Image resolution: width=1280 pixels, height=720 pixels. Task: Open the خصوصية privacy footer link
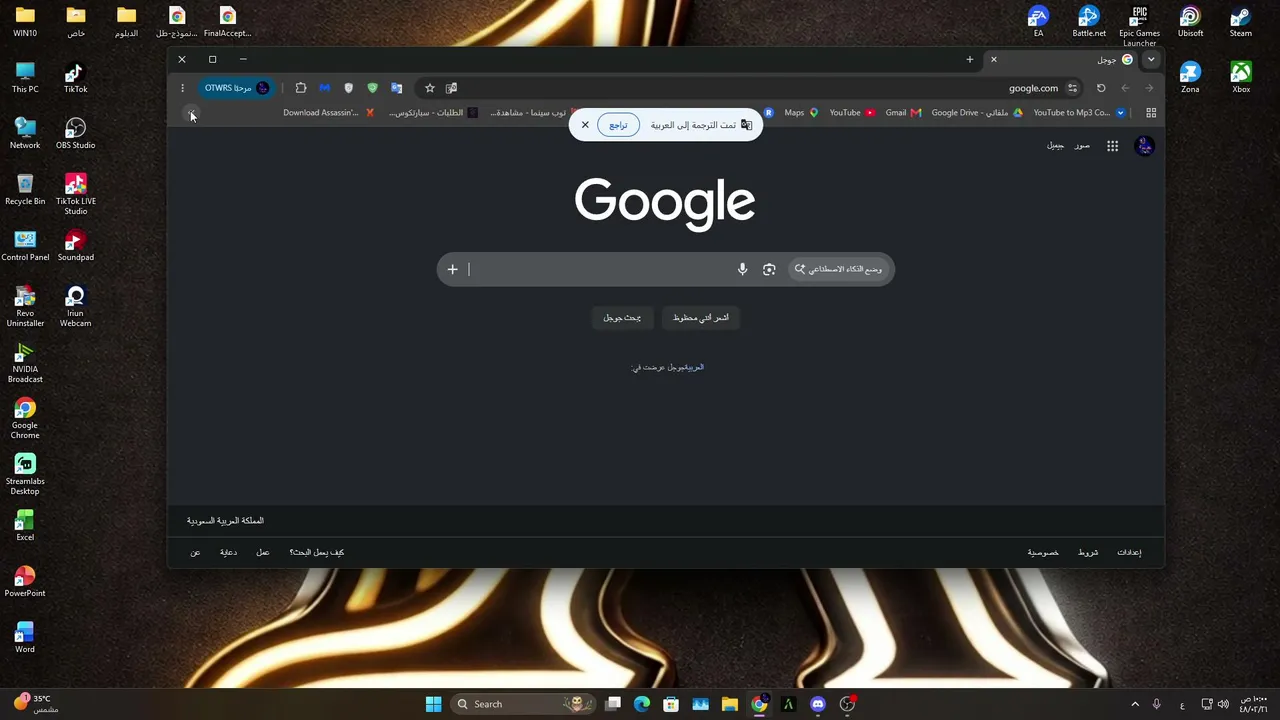coord(1043,552)
